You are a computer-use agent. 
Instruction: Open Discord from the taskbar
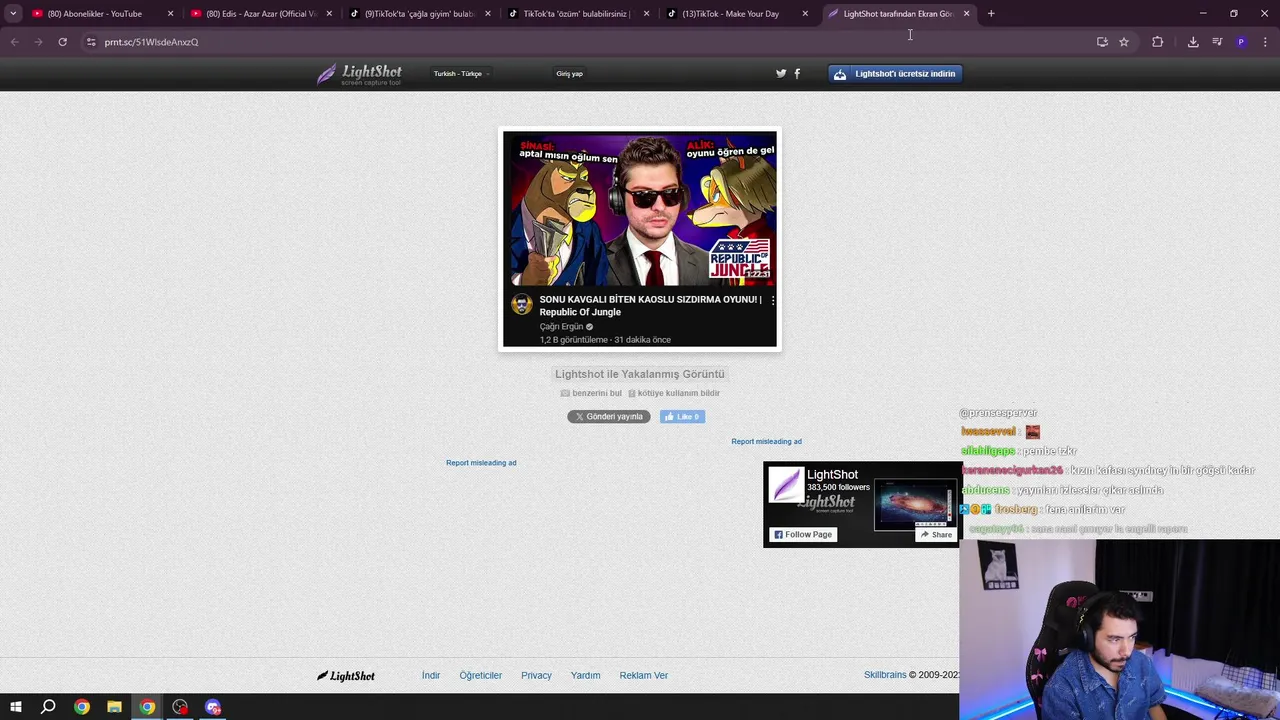[x=213, y=707]
